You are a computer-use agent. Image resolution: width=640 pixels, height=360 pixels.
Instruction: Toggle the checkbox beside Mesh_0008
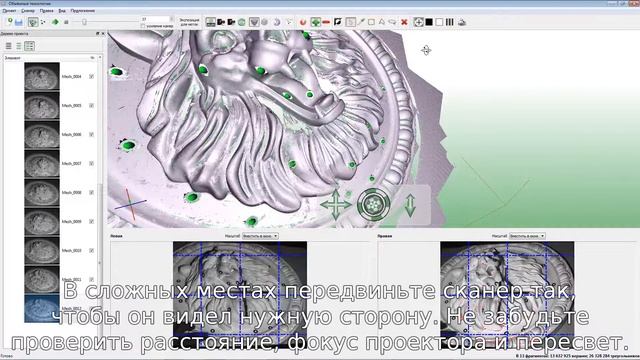(x=91, y=192)
